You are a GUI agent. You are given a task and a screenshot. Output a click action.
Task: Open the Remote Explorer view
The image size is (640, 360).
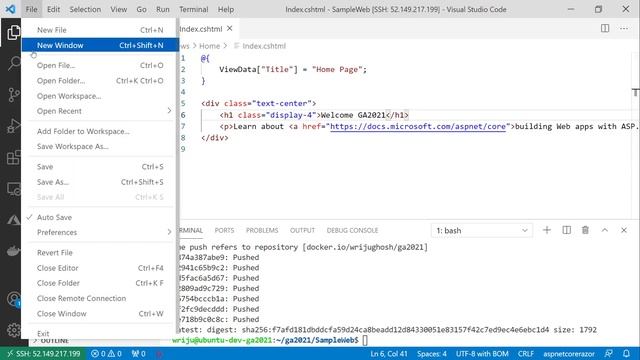point(13,189)
